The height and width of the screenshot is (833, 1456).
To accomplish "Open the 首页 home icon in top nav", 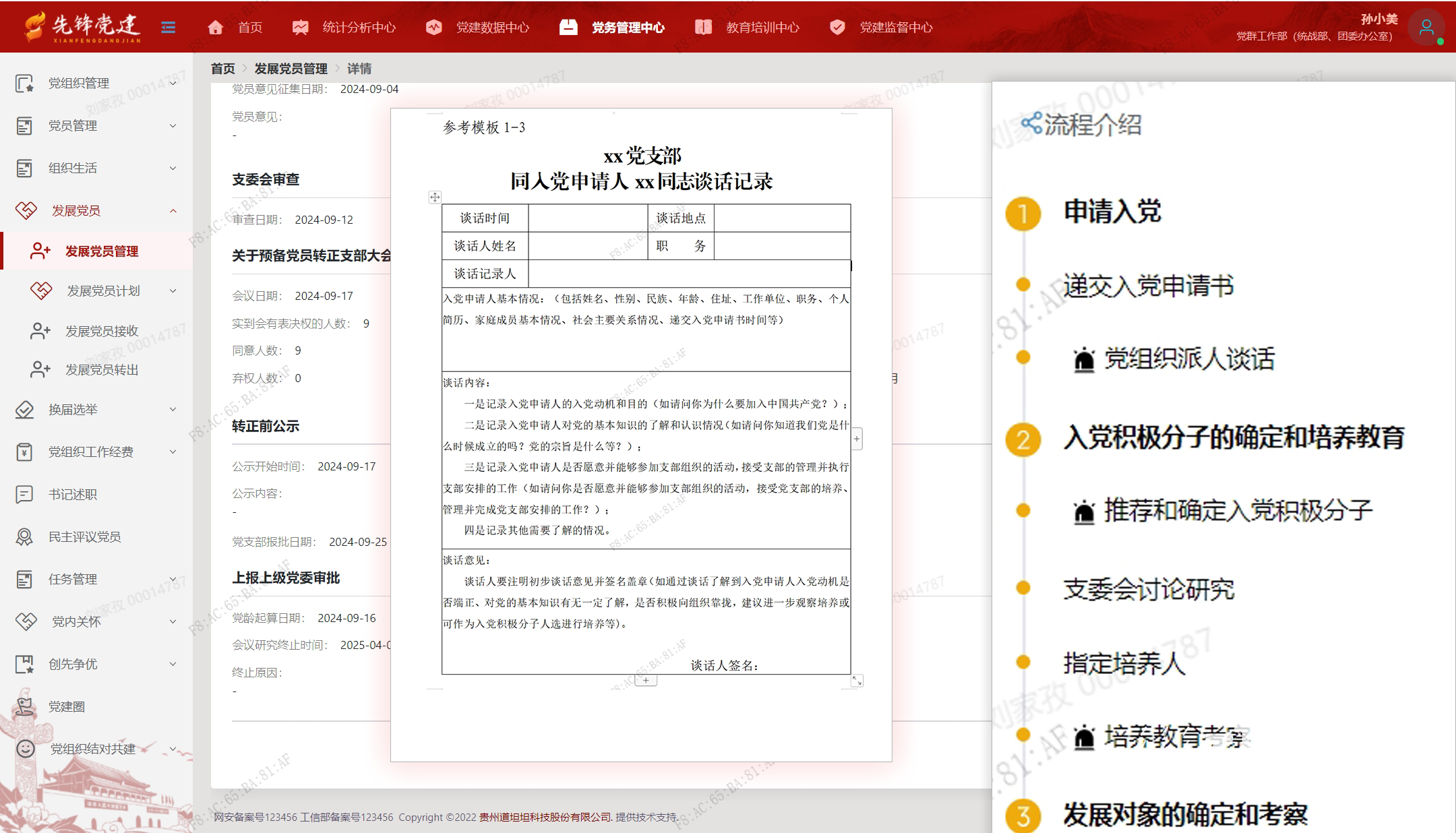I will click(x=215, y=27).
